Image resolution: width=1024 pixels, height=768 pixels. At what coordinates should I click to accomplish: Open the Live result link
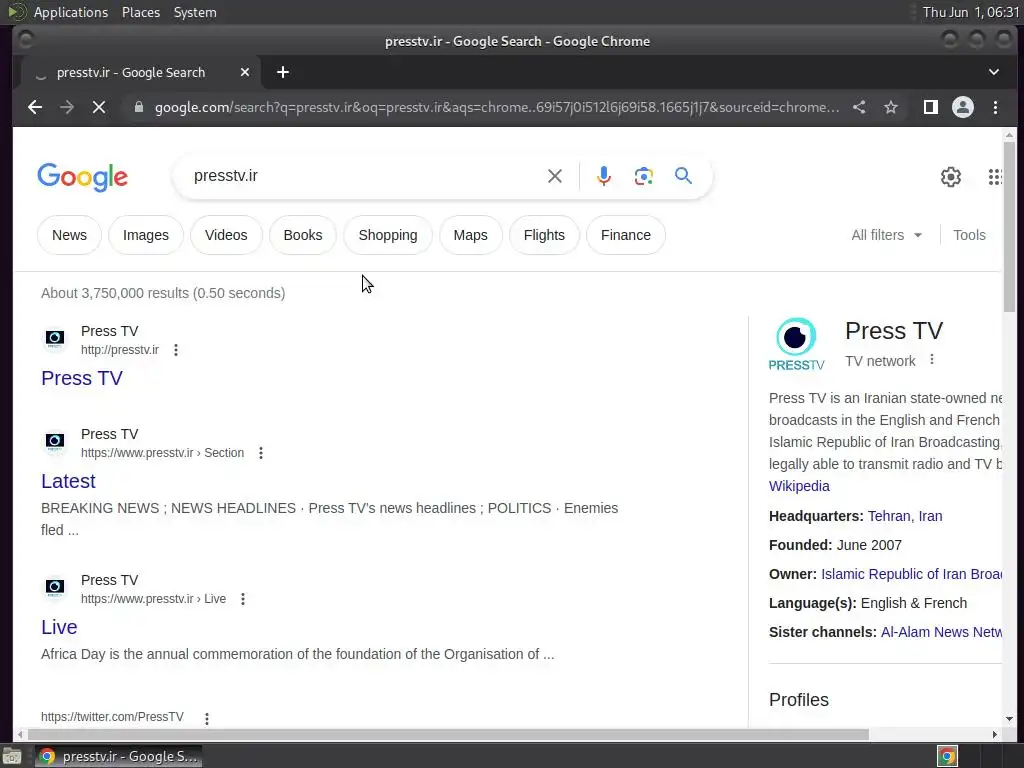(59, 627)
